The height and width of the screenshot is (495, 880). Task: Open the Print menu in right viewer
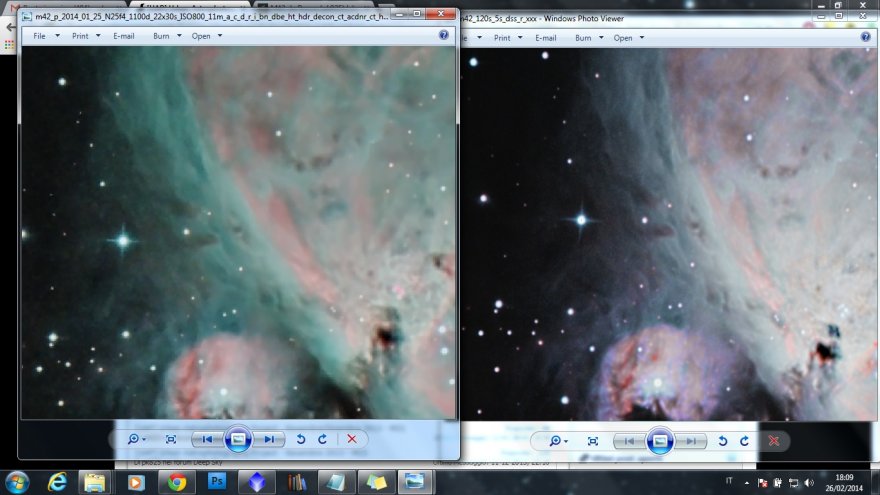pyautogui.click(x=502, y=38)
